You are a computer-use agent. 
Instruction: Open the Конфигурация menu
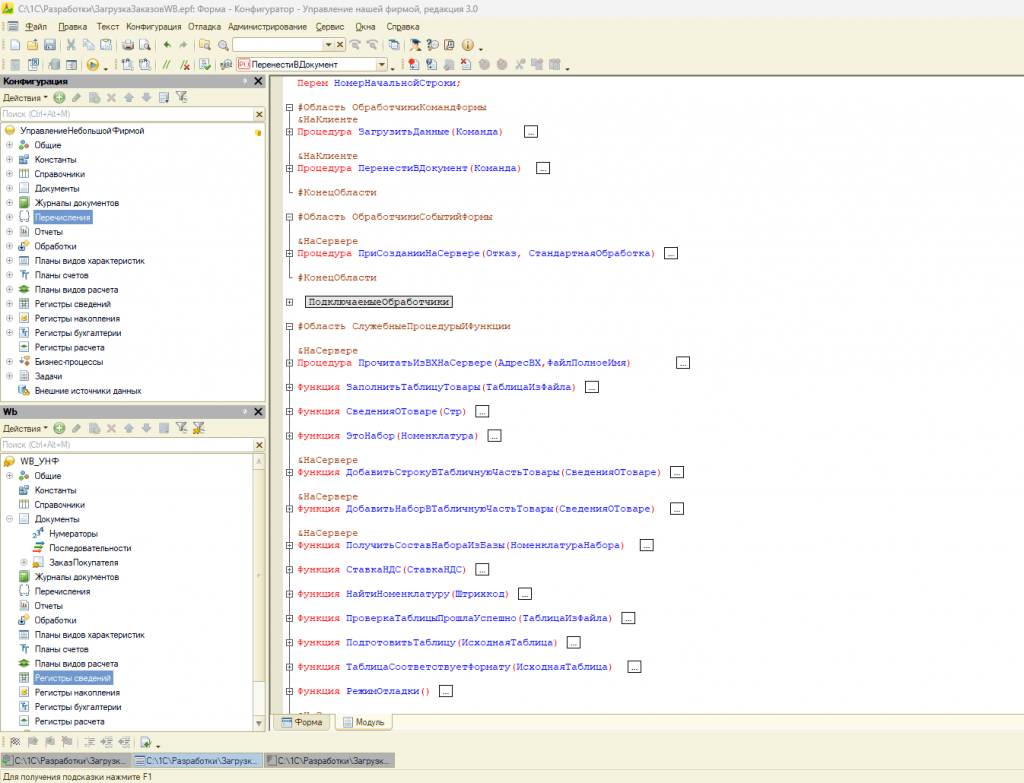coord(153,27)
